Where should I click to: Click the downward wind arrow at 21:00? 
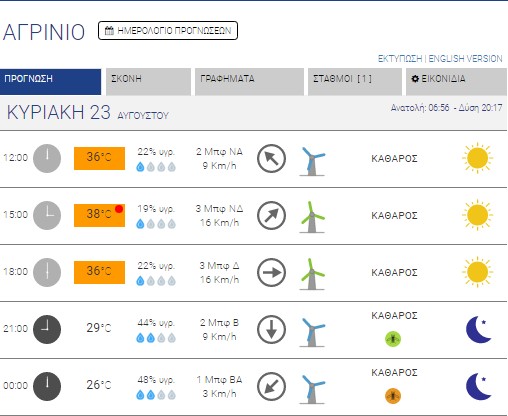[x=271, y=329]
